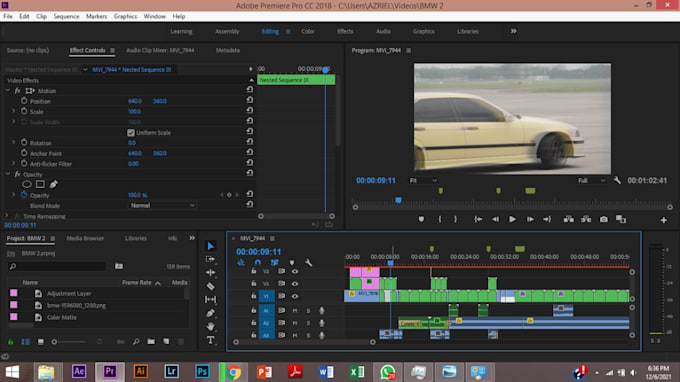680x382 pixels.
Task: Click Mark Out bracket button
Action: [455, 219]
